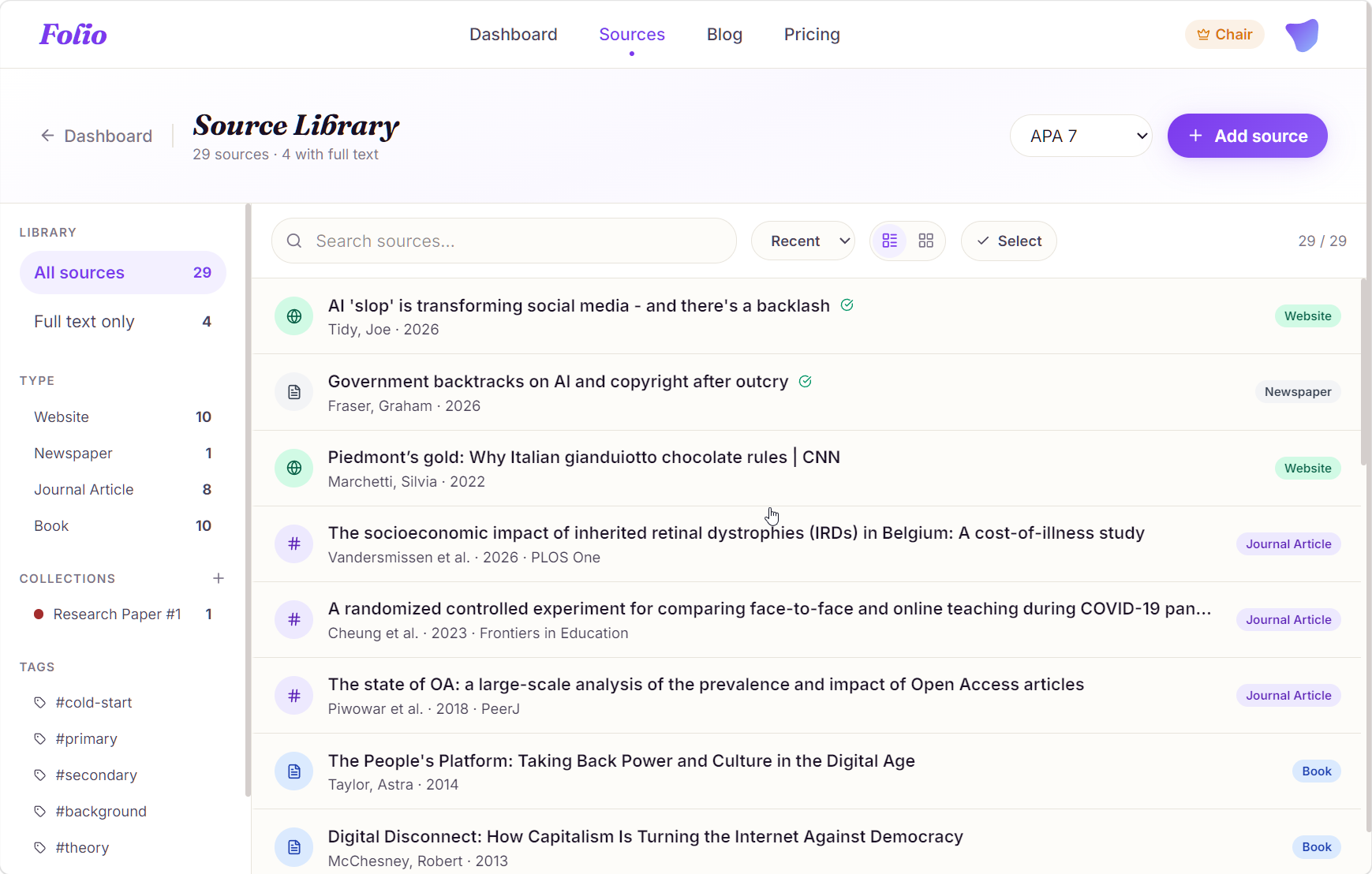Viewport: 1372px width, 874px height.
Task: Click the Journal Article badge on the retinal dystrophies row
Action: (x=1288, y=543)
